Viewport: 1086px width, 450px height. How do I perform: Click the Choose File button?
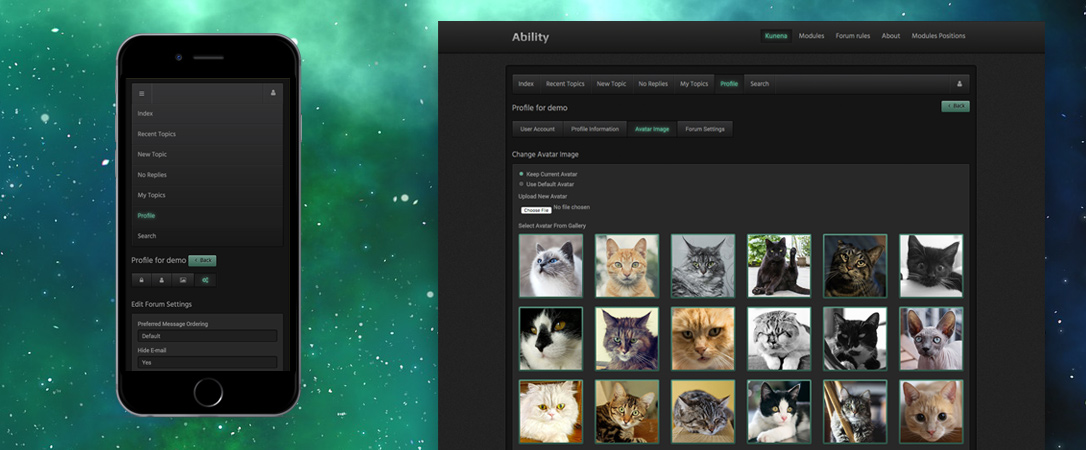tap(536, 210)
